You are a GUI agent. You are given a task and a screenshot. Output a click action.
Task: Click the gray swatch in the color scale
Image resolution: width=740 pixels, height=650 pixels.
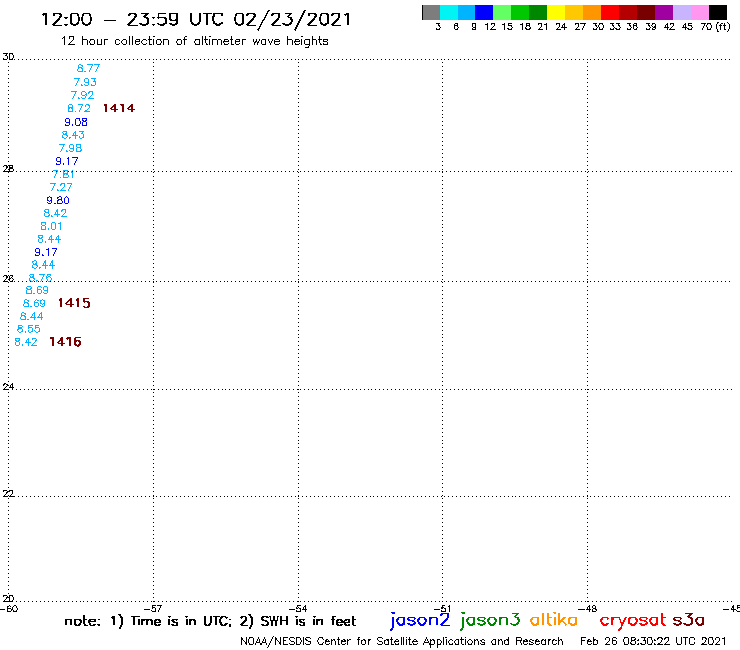(x=431, y=12)
